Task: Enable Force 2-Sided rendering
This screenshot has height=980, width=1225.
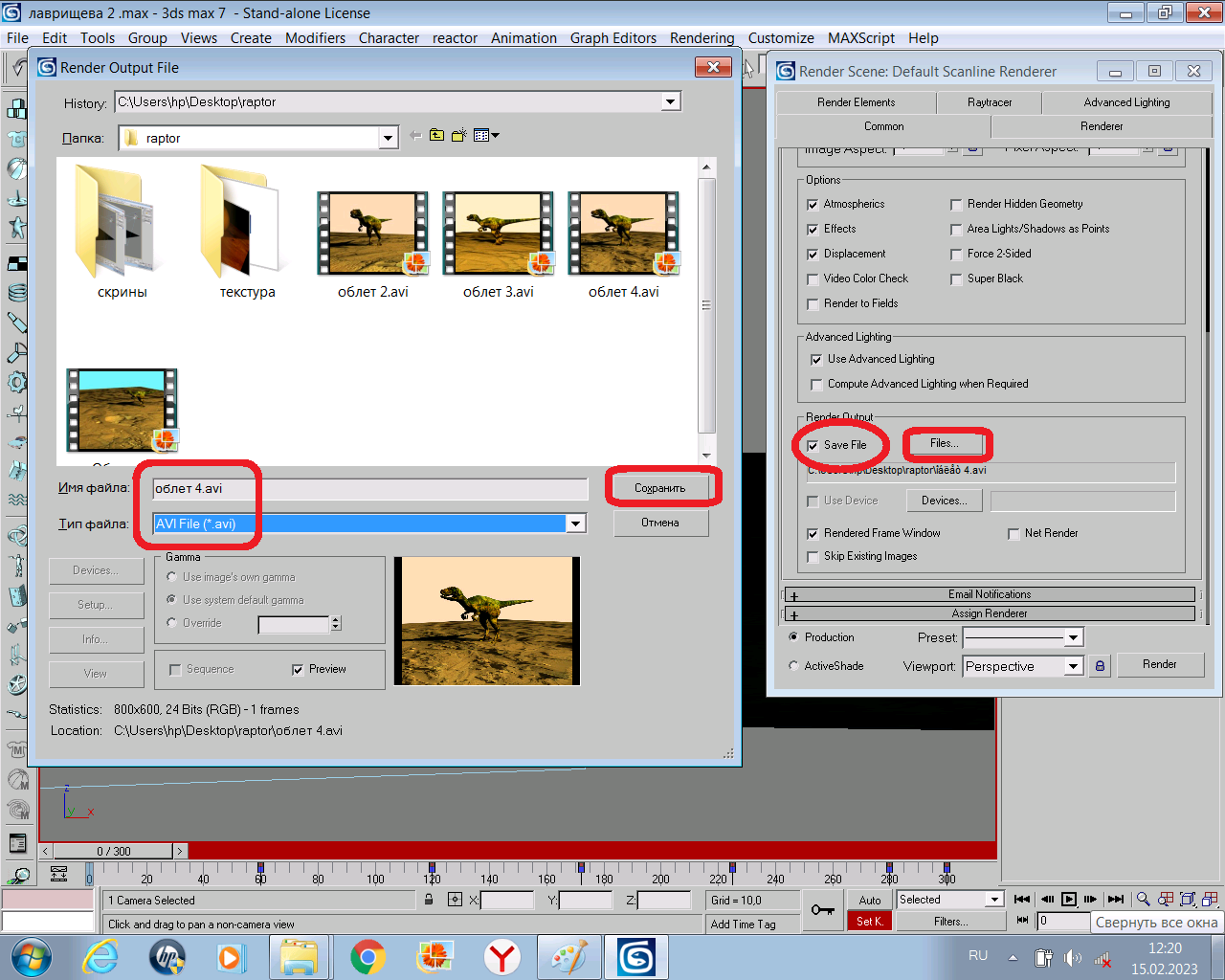Action: (956, 255)
